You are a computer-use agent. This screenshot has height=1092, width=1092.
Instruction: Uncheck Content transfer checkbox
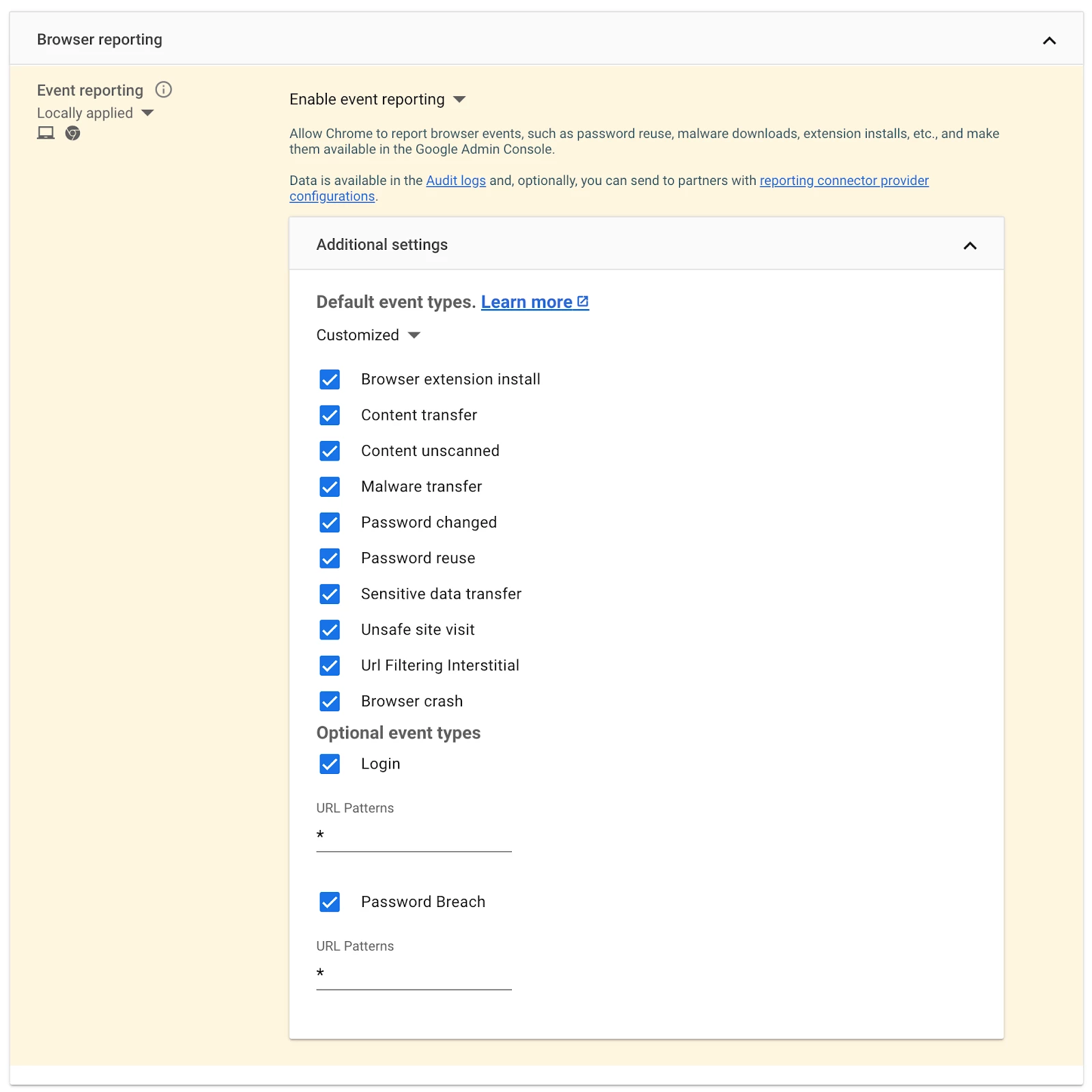[330, 415]
